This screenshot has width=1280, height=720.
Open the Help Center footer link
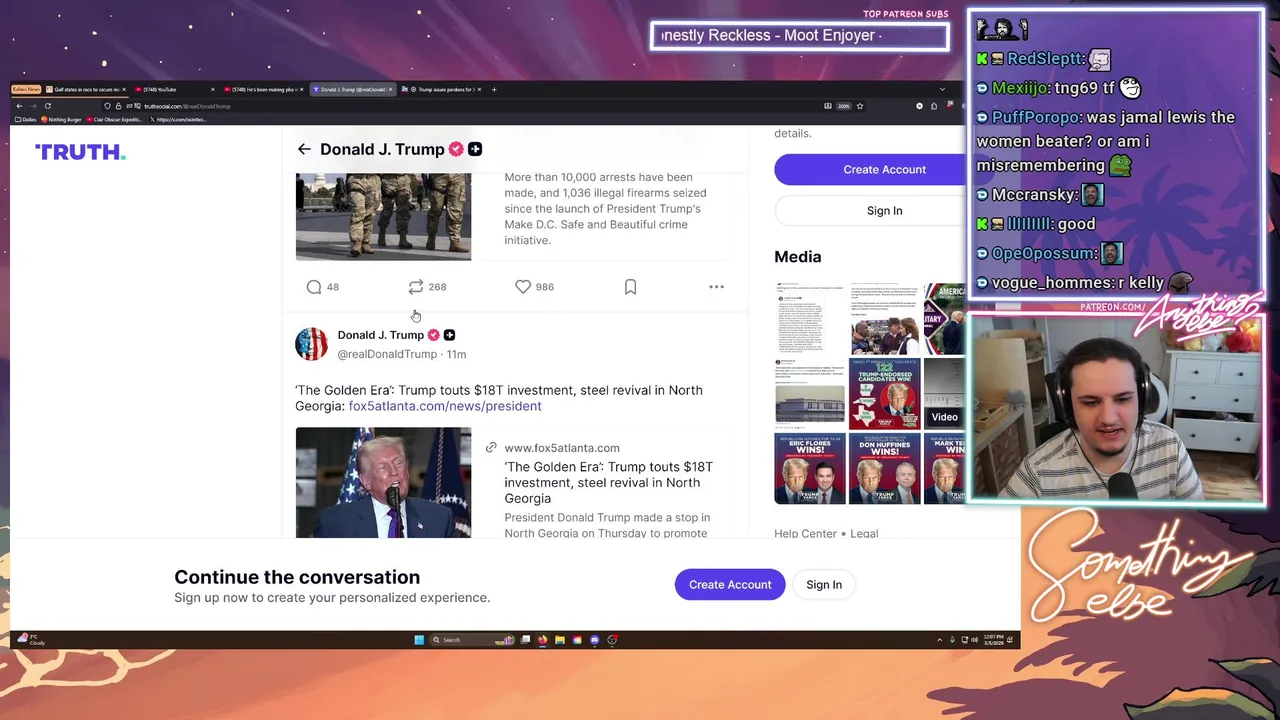(x=805, y=533)
